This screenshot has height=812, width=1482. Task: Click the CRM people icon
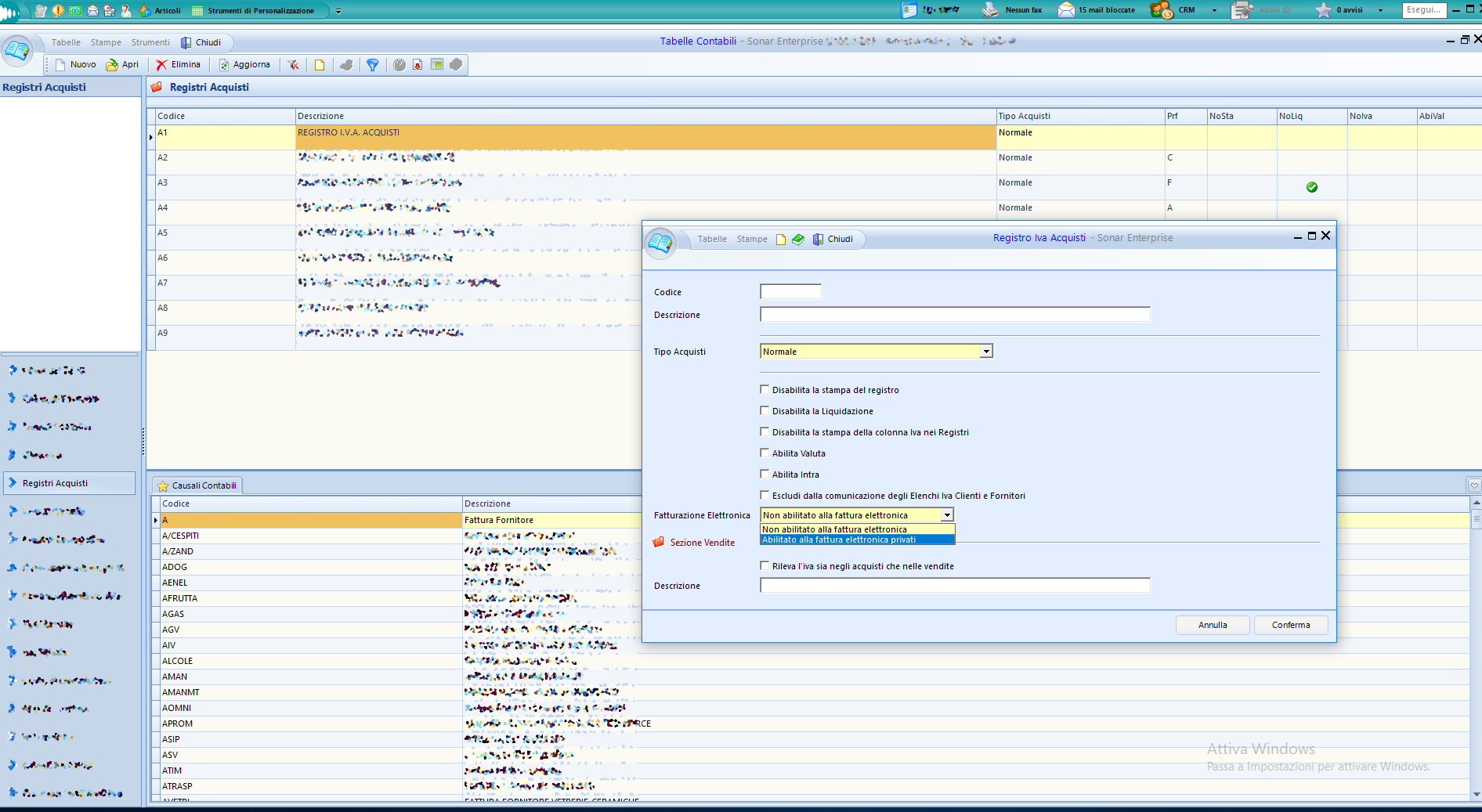click(x=1161, y=10)
